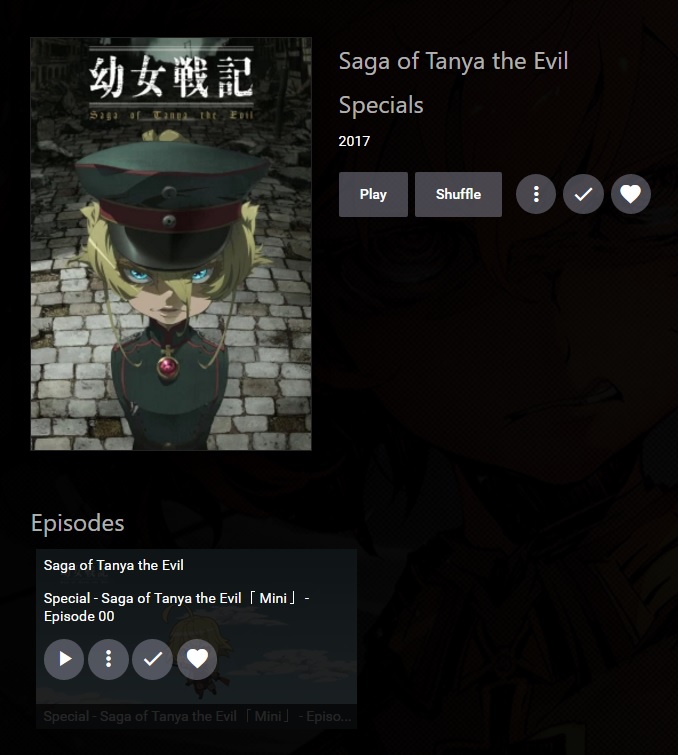Click the 2017 year label
This screenshot has height=755, width=678.
(354, 141)
